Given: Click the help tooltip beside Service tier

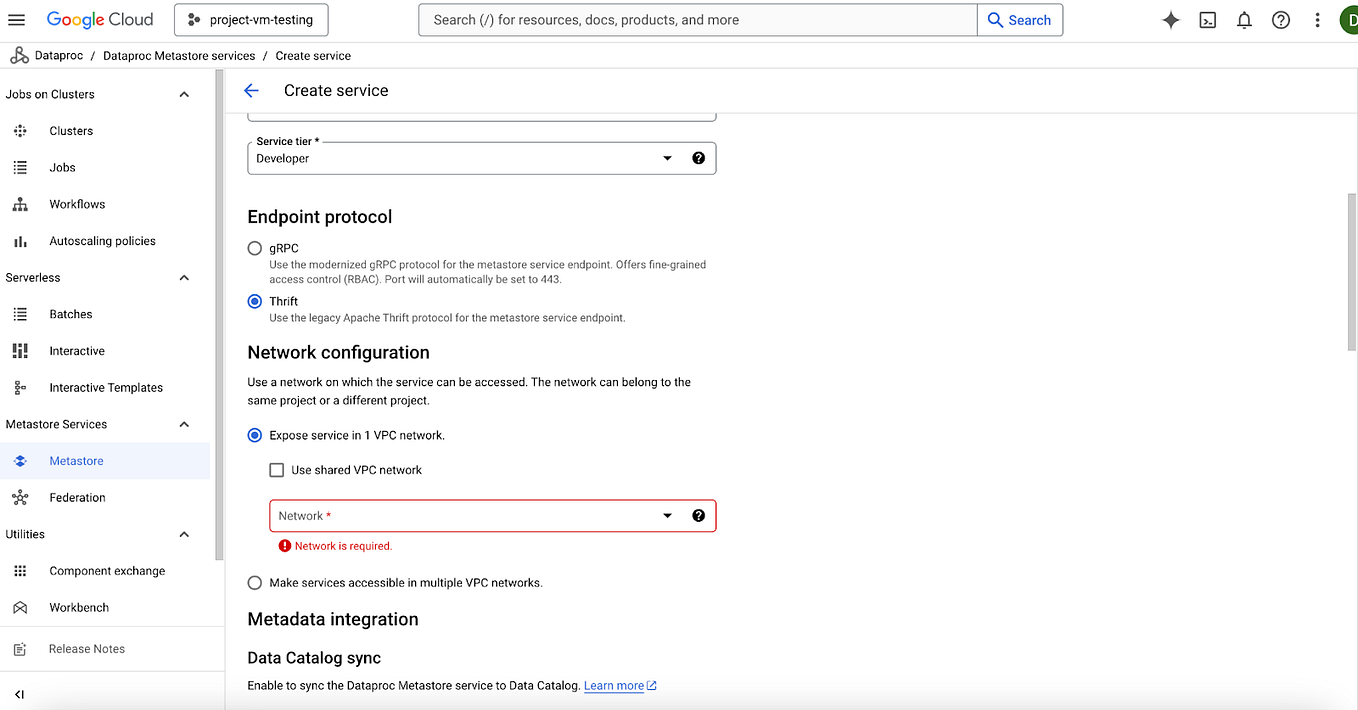Looking at the screenshot, I should pos(698,158).
